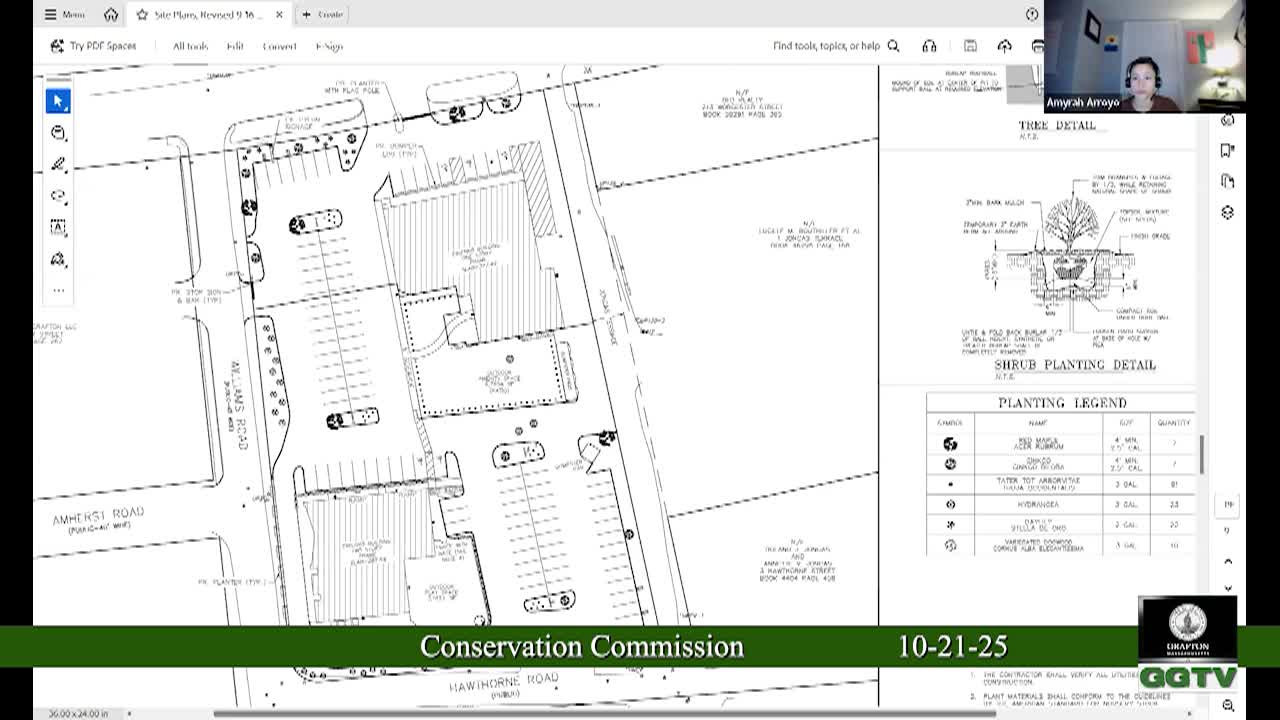This screenshot has height=720, width=1280.
Task: Pick the text box selection tool
Action: [58, 227]
